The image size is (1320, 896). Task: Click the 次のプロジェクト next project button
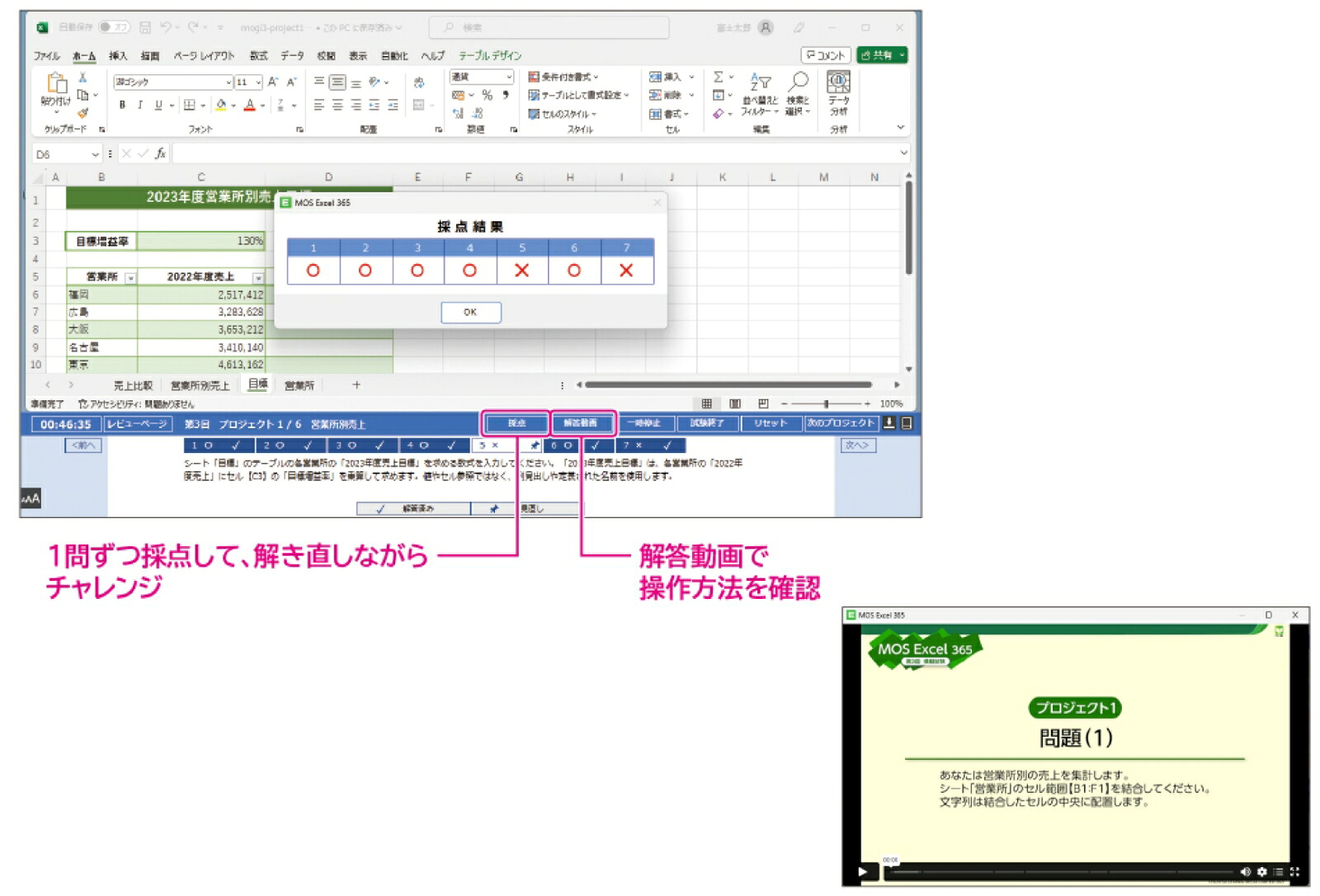click(x=841, y=423)
